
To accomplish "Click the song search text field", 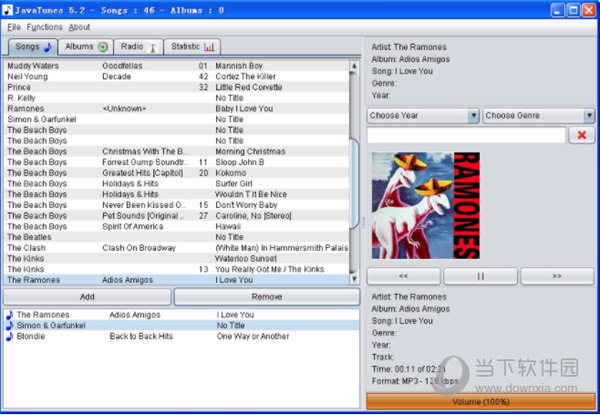I will [x=466, y=135].
